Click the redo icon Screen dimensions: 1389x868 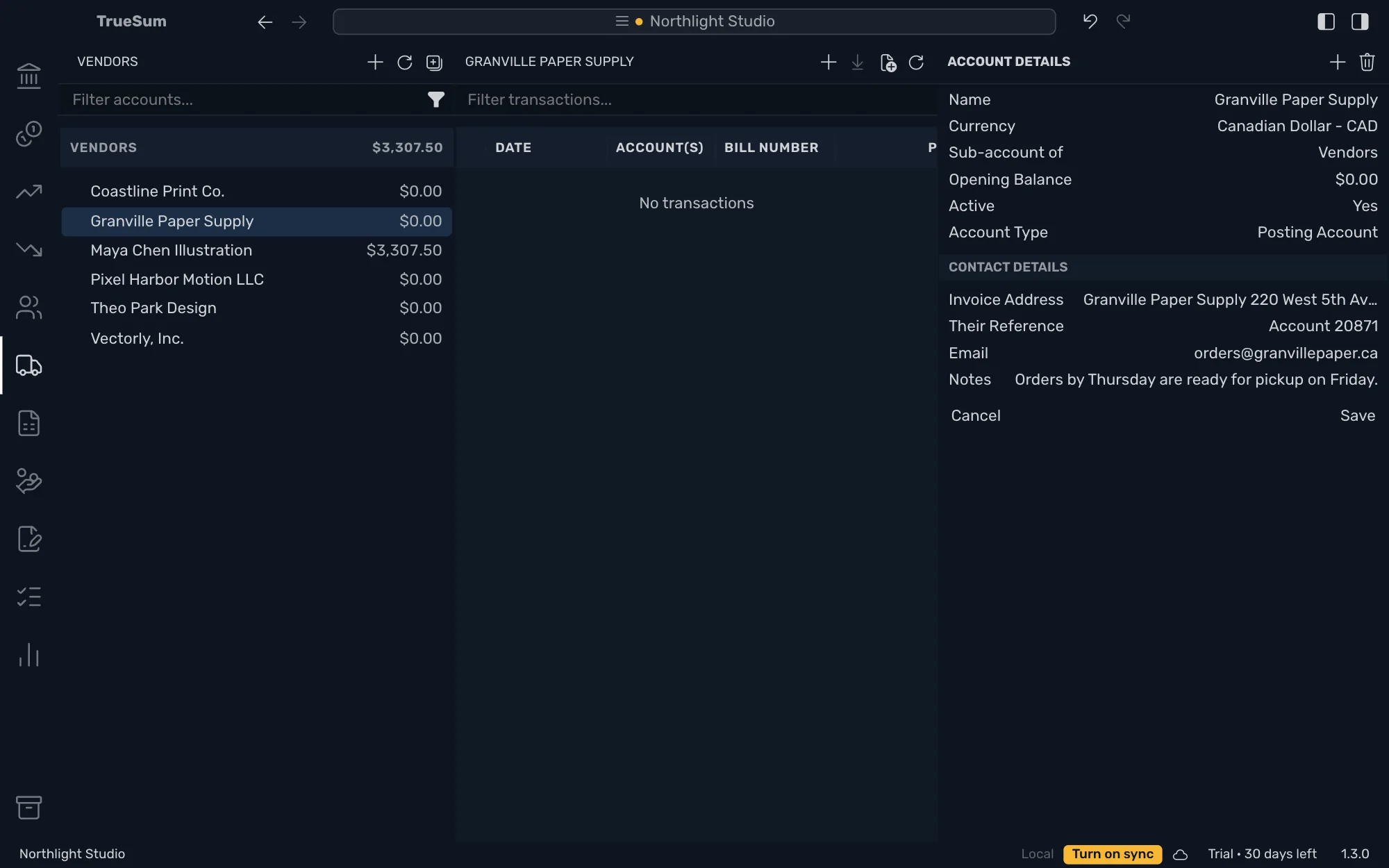[x=1123, y=22]
